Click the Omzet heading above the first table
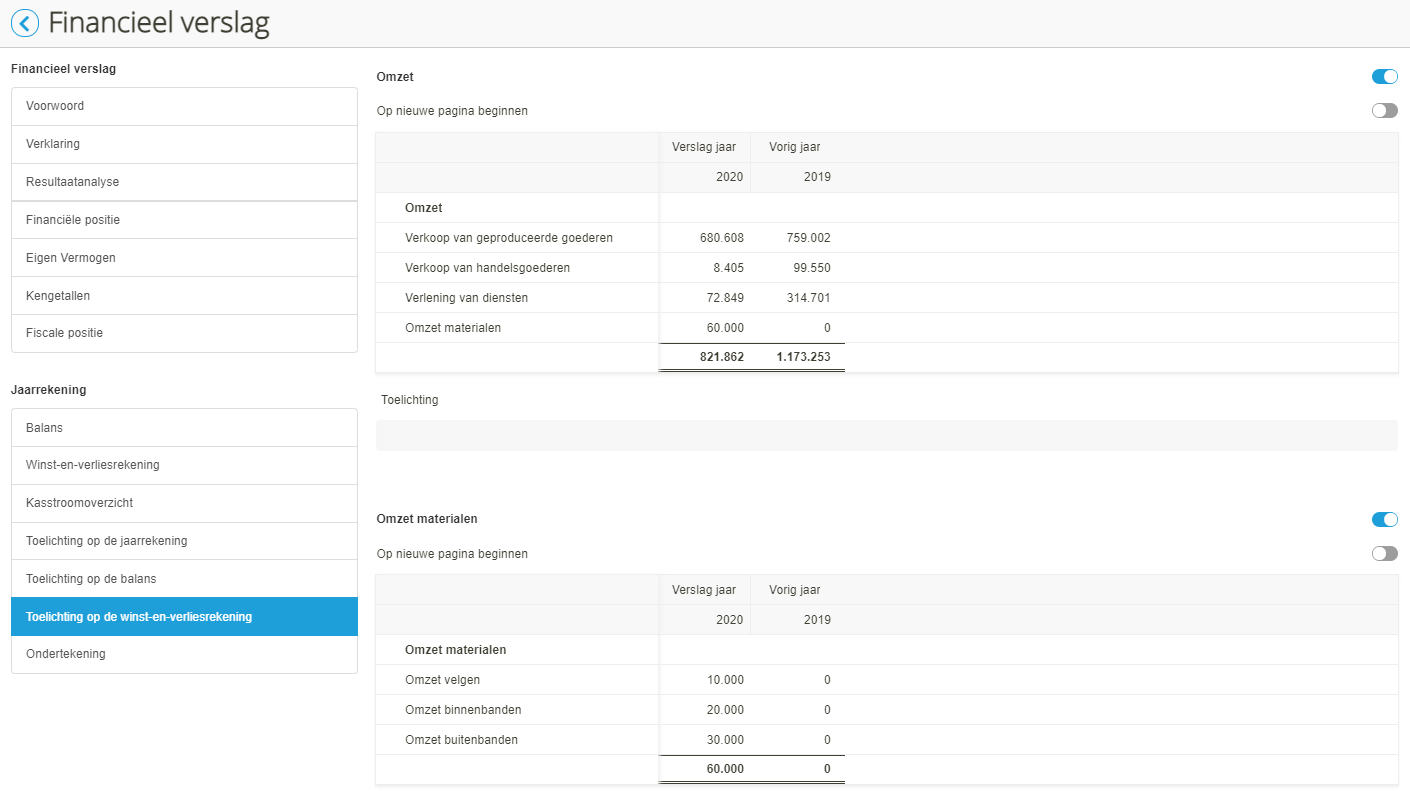1410x791 pixels. [x=395, y=77]
